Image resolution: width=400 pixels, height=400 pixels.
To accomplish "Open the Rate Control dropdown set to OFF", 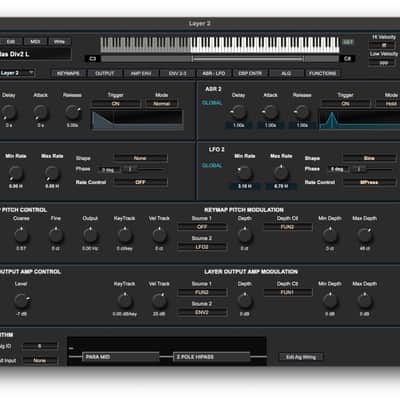I will point(140,182).
